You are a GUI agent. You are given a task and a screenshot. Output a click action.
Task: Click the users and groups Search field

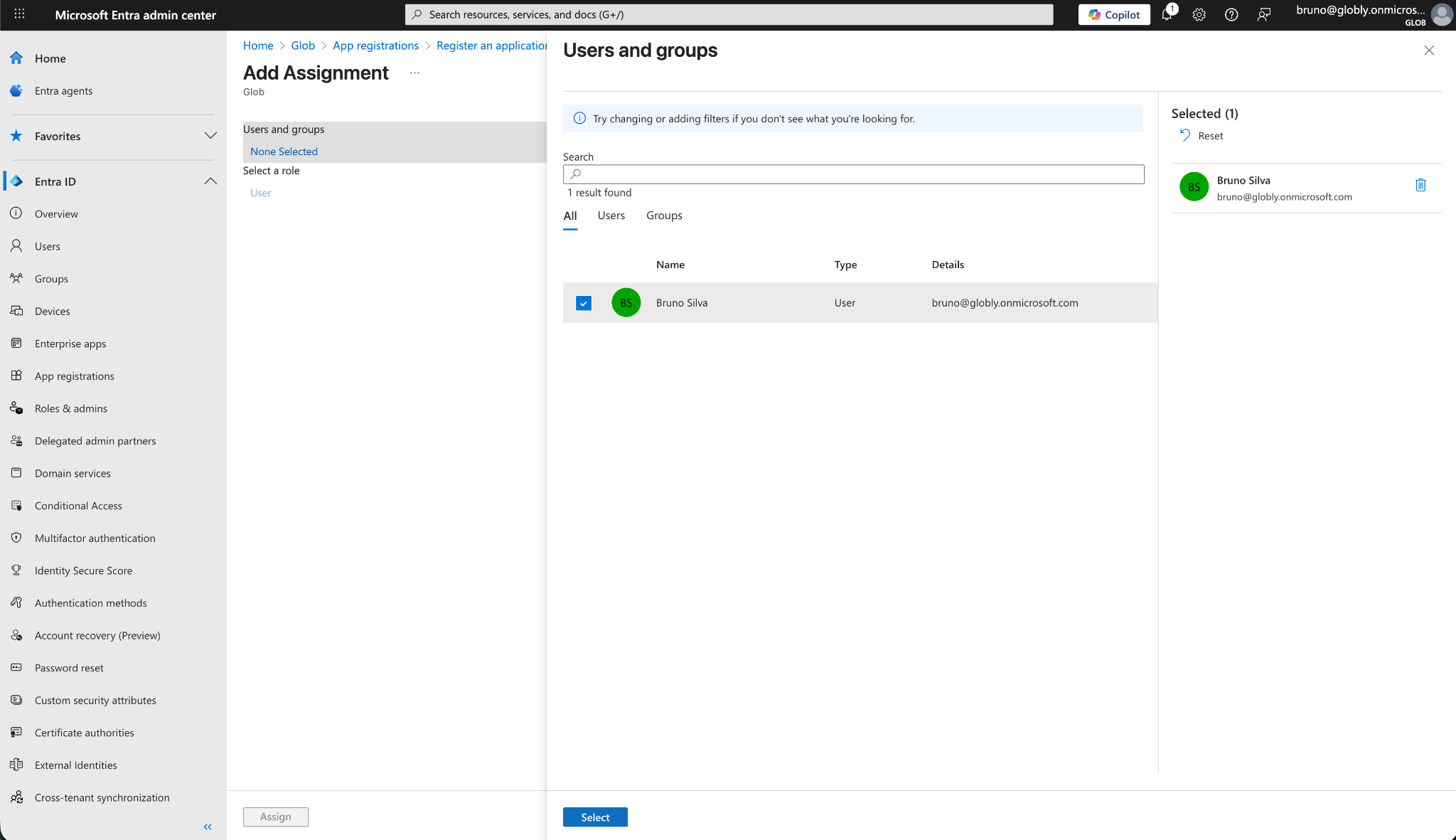coord(853,174)
